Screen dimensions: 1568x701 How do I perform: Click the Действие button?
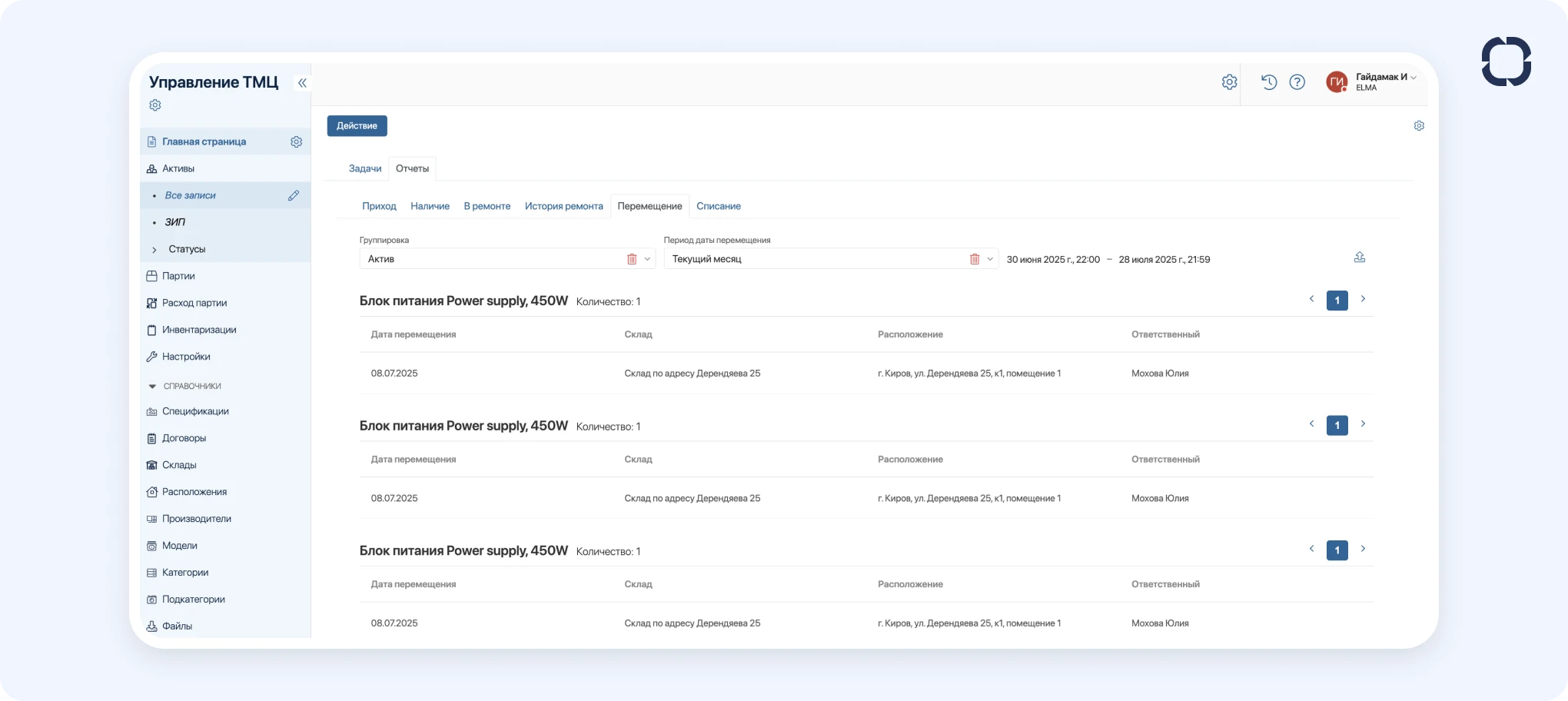tap(357, 126)
